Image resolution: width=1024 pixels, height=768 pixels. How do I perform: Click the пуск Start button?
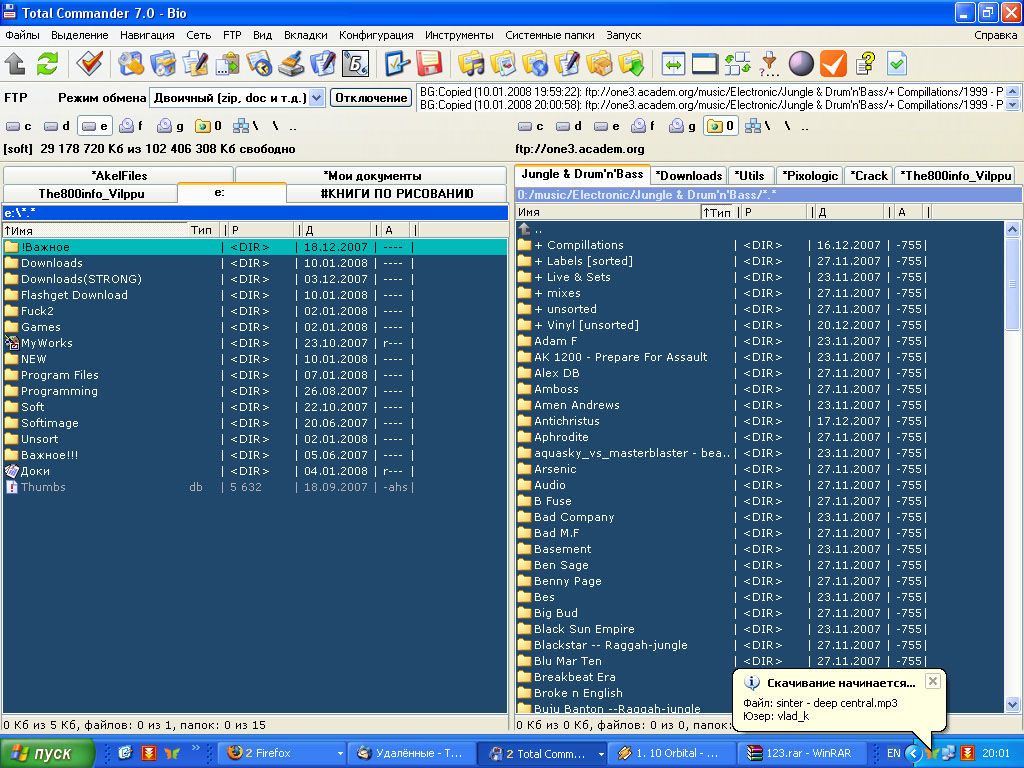click(47, 753)
